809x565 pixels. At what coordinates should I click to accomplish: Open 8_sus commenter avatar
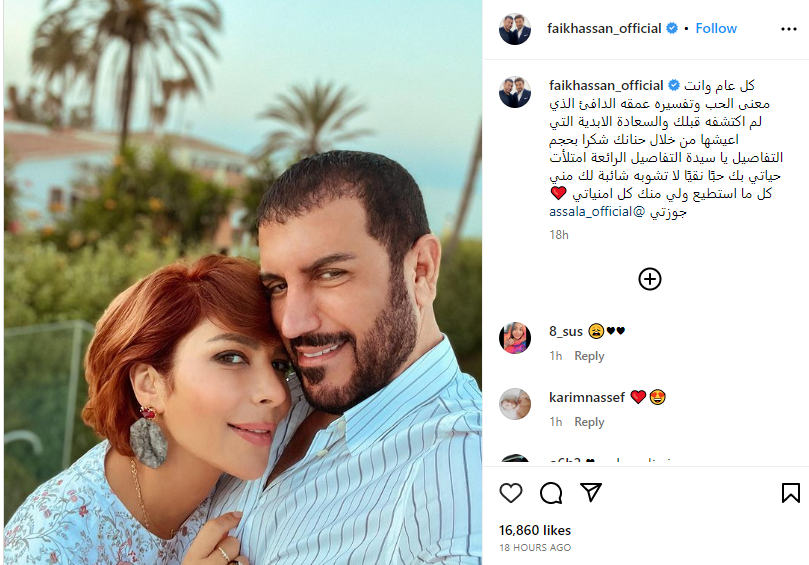tap(515, 338)
